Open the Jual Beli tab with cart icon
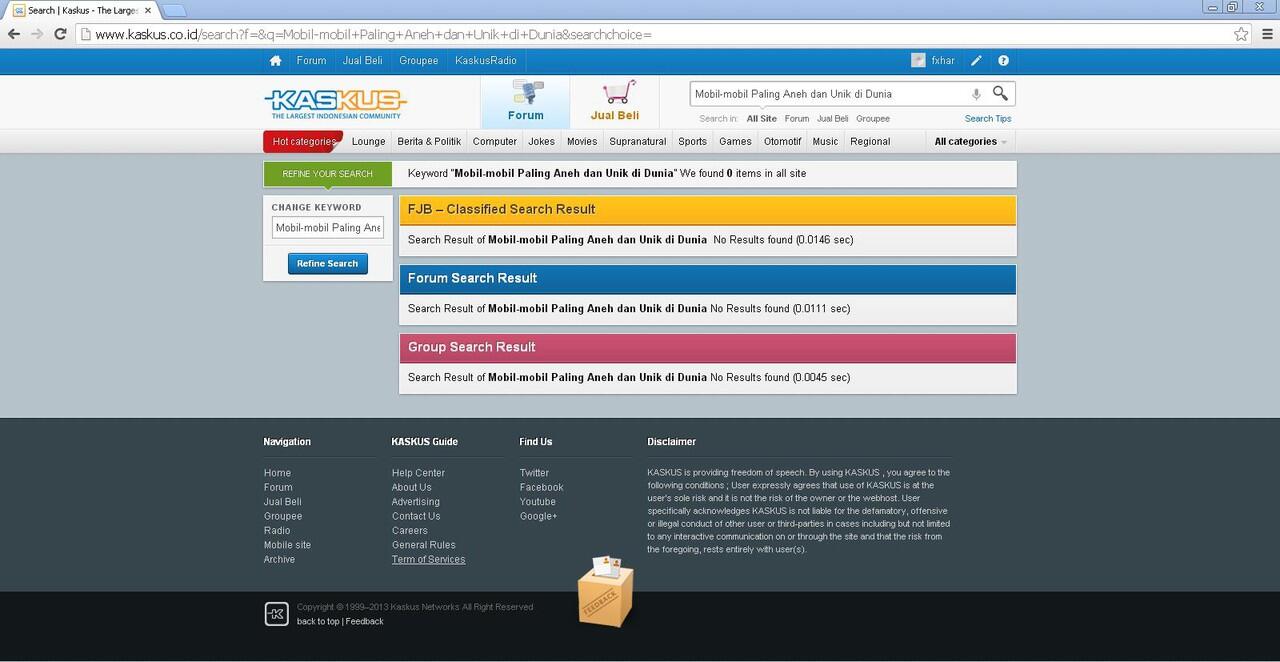The image size is (1280, 662). [x=615, y=101]
